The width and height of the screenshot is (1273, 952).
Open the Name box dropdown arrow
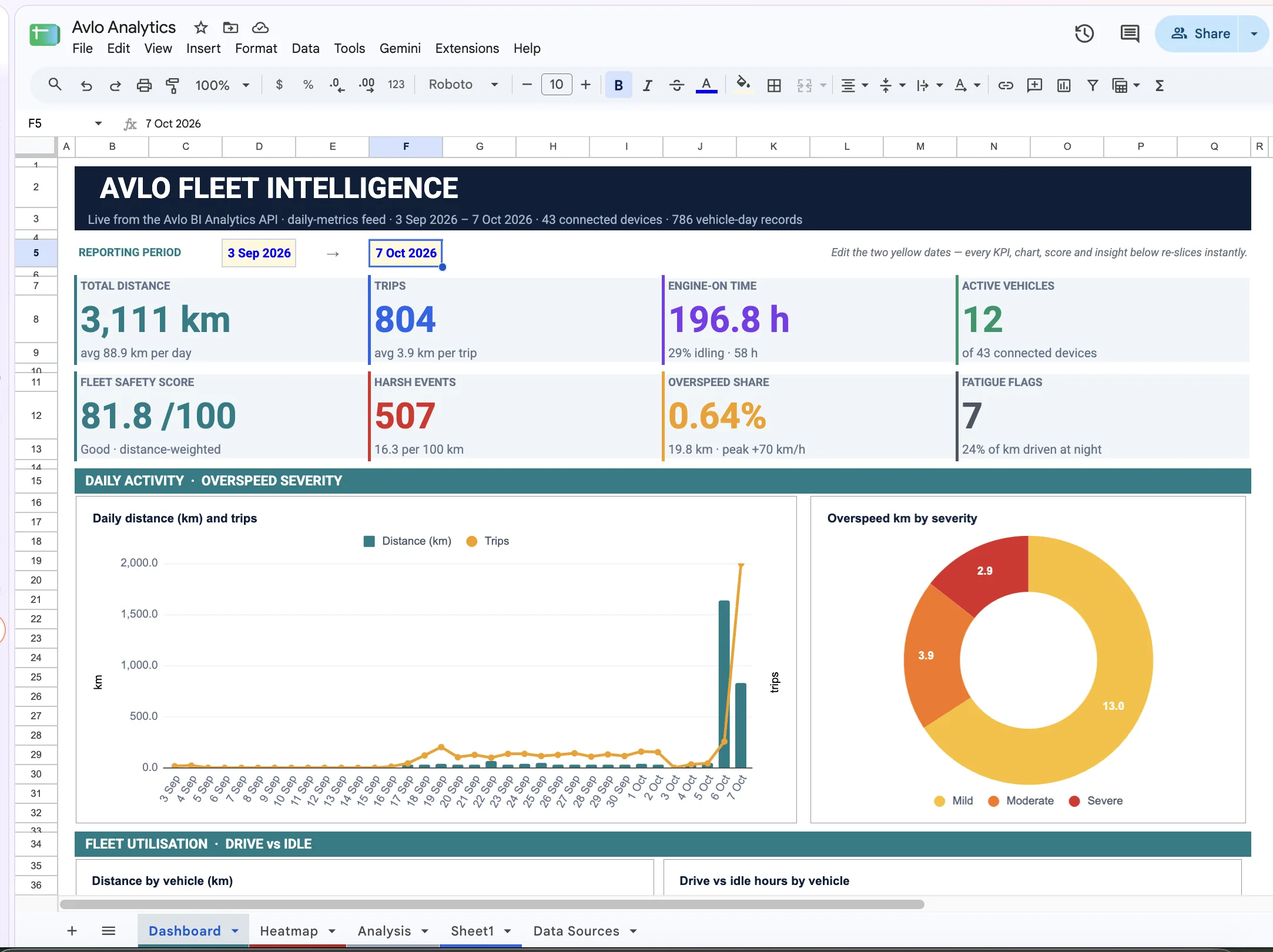[98, 123]
